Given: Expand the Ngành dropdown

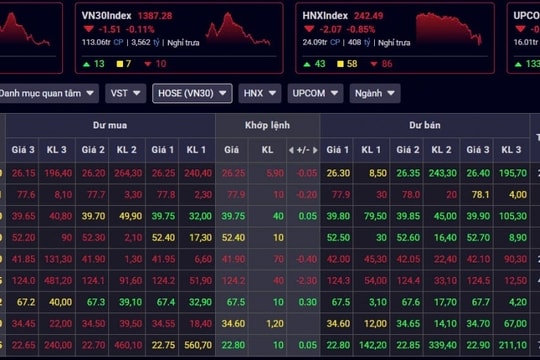Looking at the screenshot, I should [x=375, y=93].
